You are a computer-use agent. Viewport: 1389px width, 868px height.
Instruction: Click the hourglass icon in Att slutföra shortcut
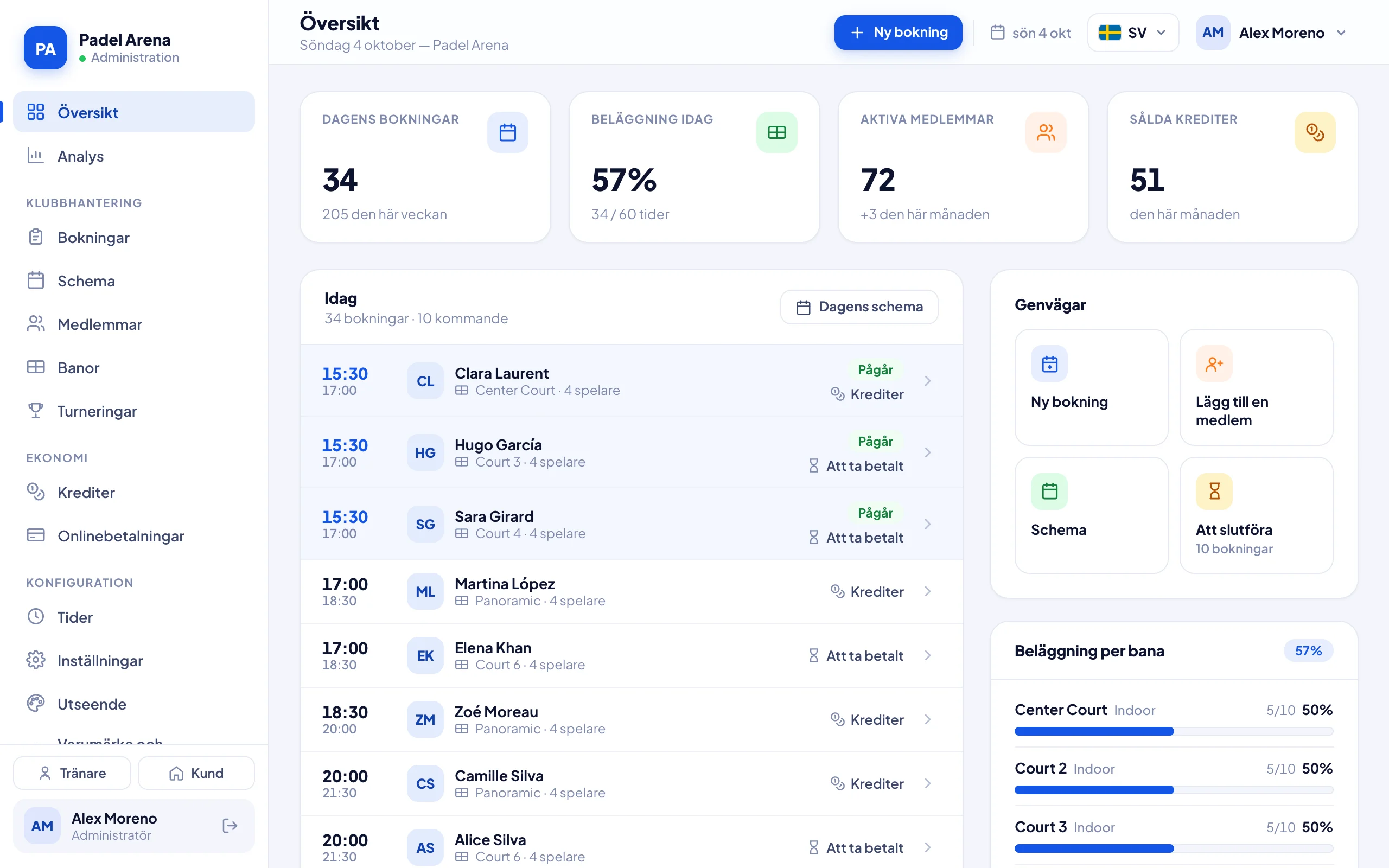(x=1214, y=492)
